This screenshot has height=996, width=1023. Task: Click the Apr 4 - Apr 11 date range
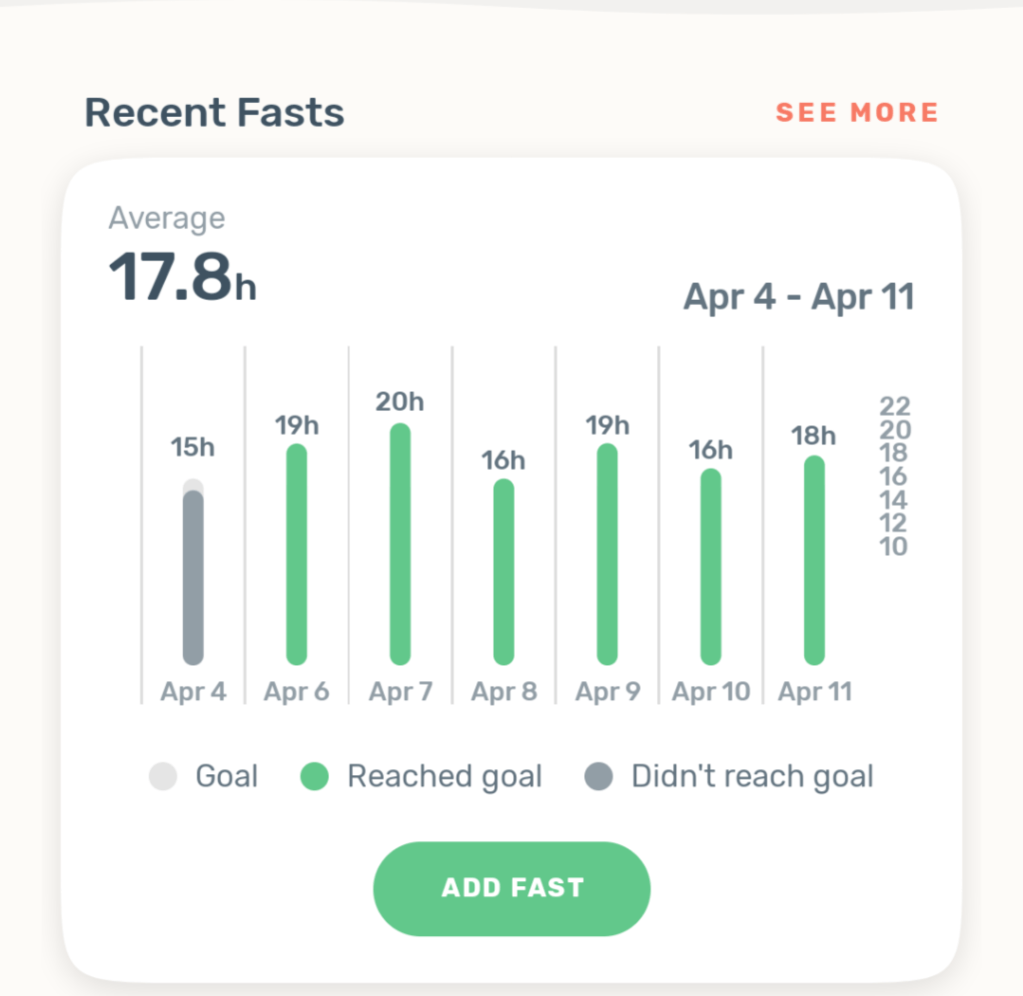[x=798, y=297]
